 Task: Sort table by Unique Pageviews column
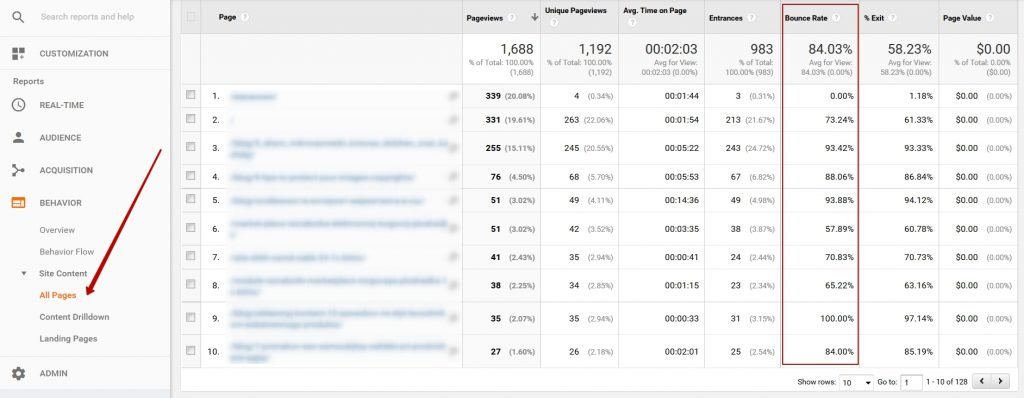tap(575, 11)
